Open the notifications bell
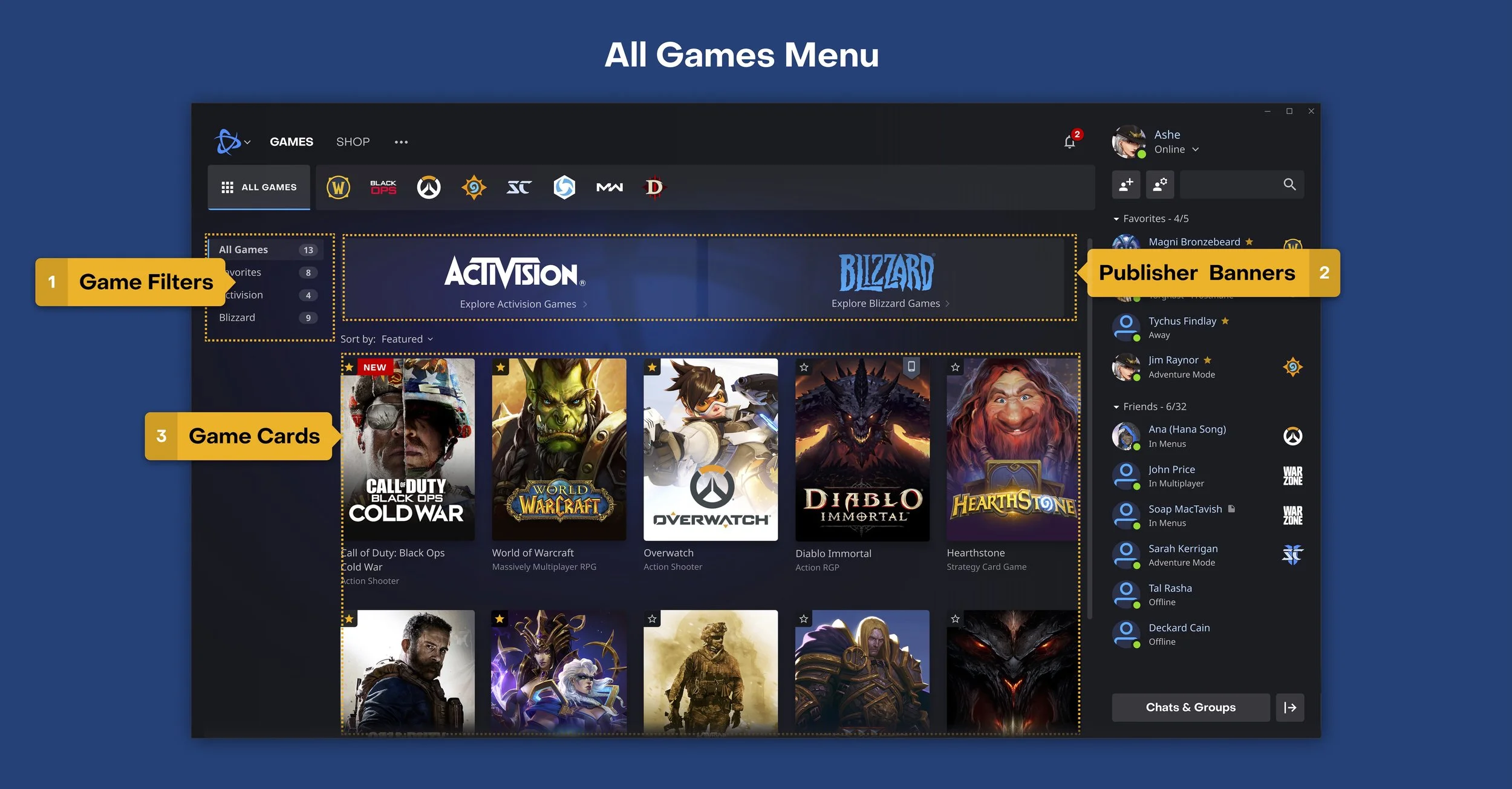 click(1069, 142)
